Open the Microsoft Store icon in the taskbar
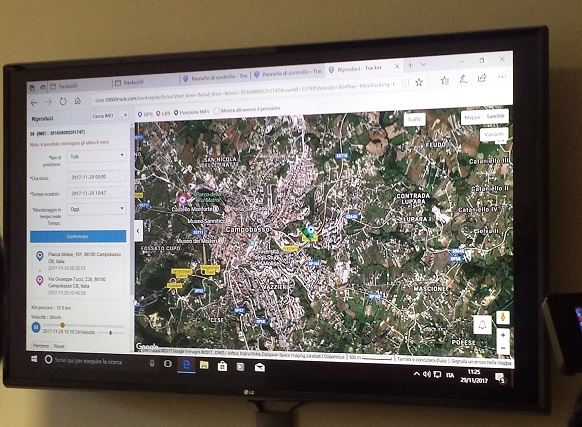Image resolution: width=582 pixels, height=427 pixels. [222, 366]
